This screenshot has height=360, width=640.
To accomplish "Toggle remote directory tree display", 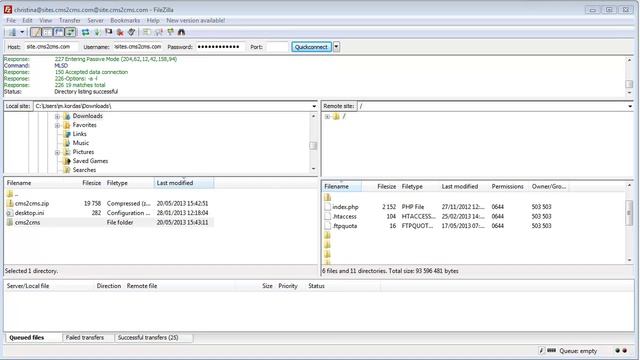I will coord(59,32).
